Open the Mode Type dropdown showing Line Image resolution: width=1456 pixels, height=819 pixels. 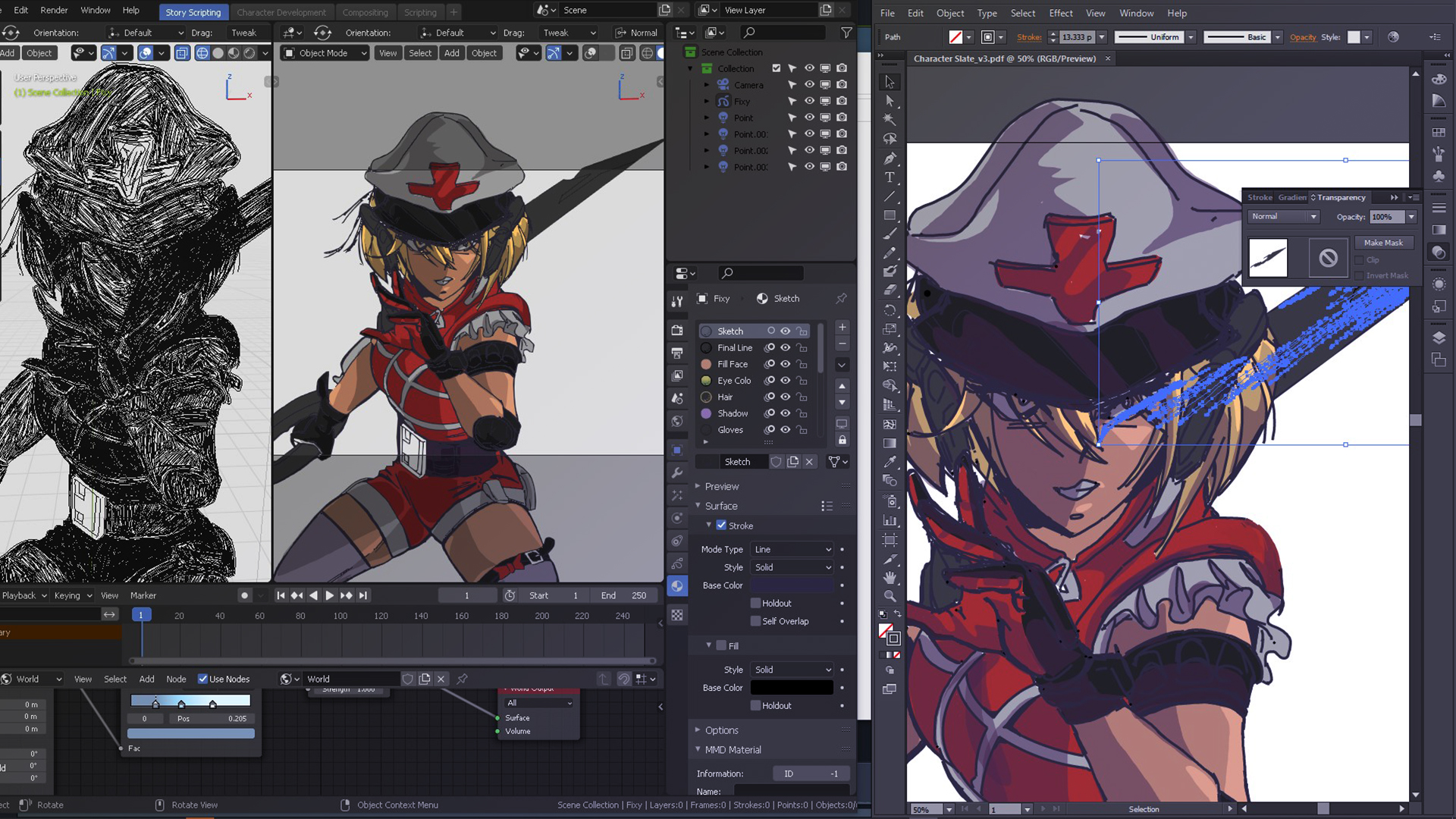coord(790,549)
